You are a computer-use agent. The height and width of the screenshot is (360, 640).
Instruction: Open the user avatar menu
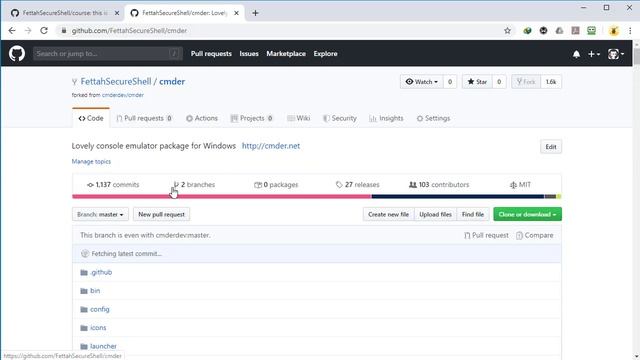(x=616, y=54)
